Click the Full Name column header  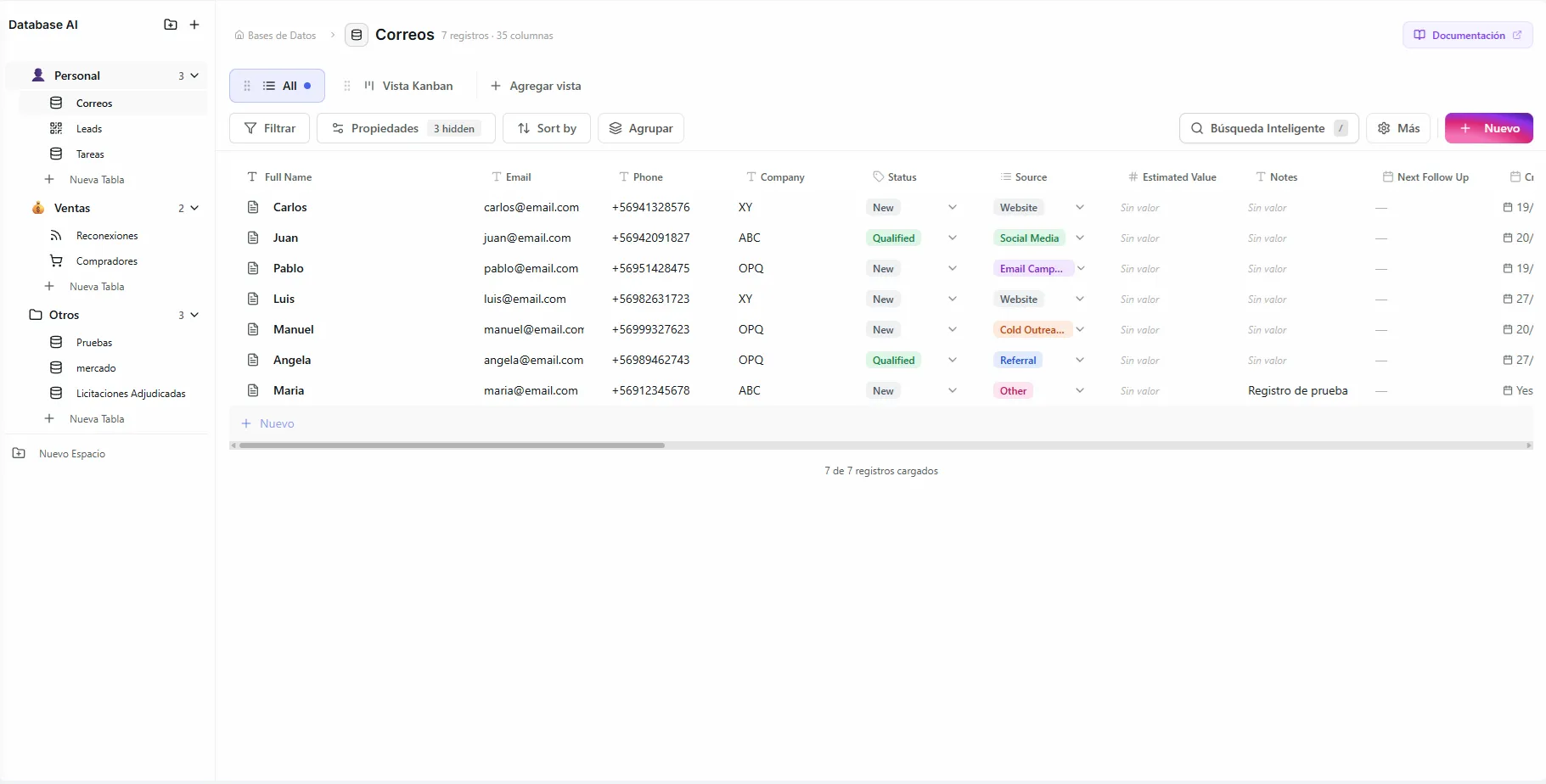pos(279,176)
